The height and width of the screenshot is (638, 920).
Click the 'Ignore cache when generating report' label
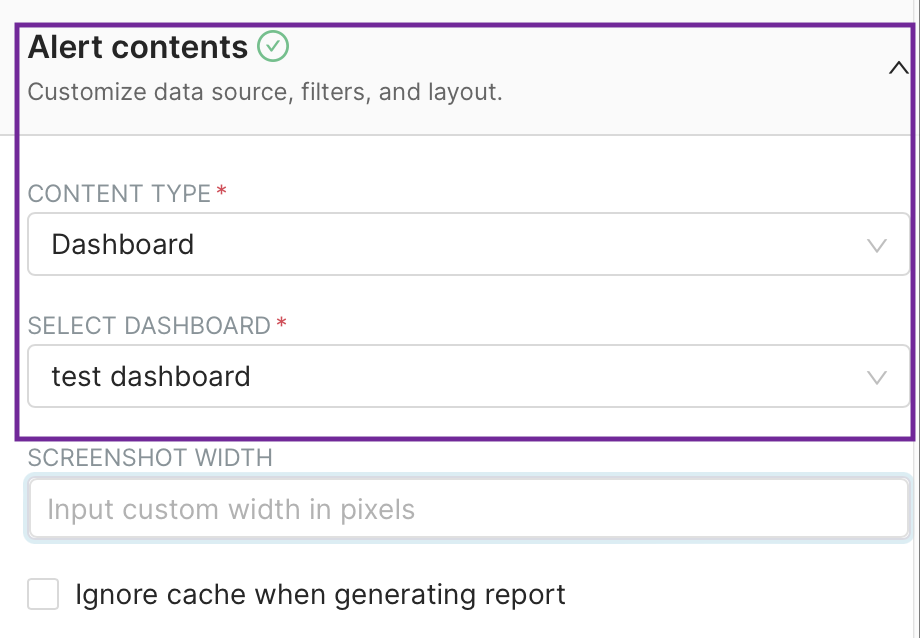click(x=320, y=594)
